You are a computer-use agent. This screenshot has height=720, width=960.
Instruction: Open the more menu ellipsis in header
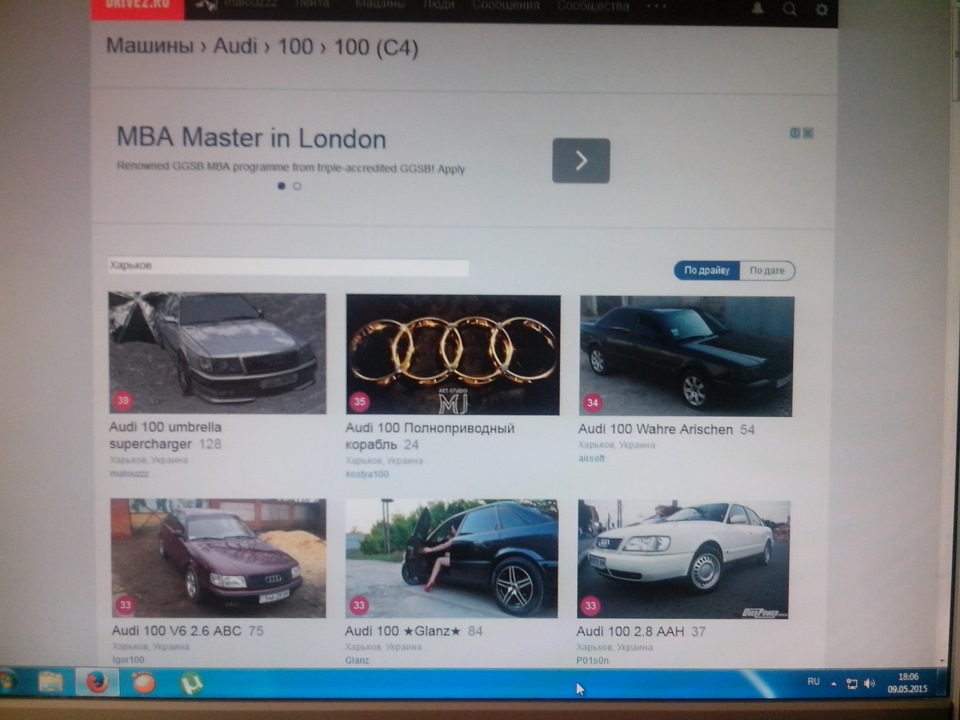tap(656, 6)
